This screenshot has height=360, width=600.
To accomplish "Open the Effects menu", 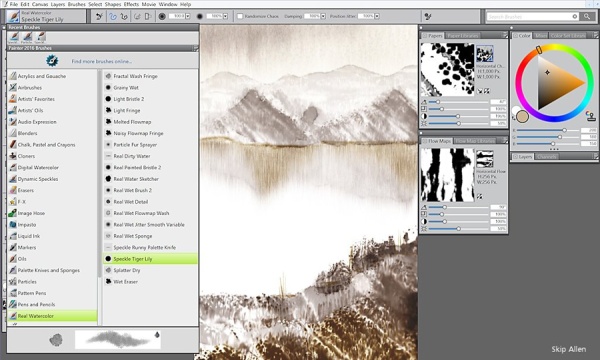I will pyautogui.click(x=131, y=4).
